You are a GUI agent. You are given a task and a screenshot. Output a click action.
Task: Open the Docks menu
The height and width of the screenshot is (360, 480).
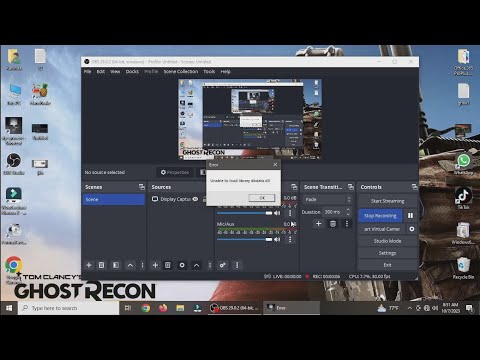132,72
